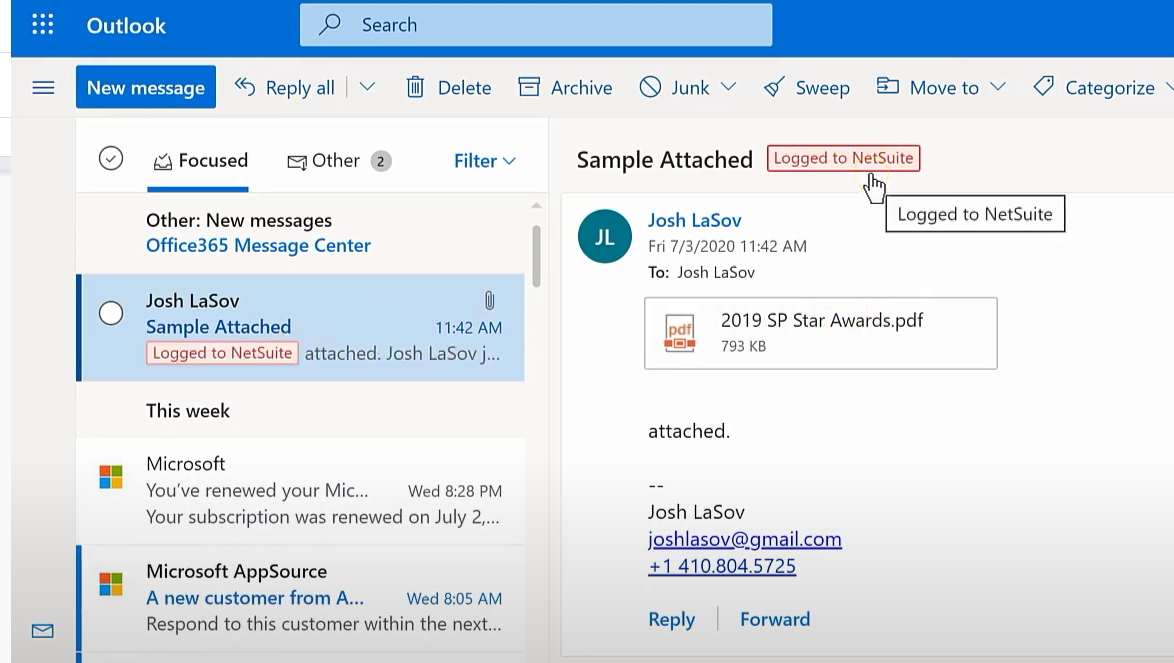Click the Categorize tag icon

1043,87
